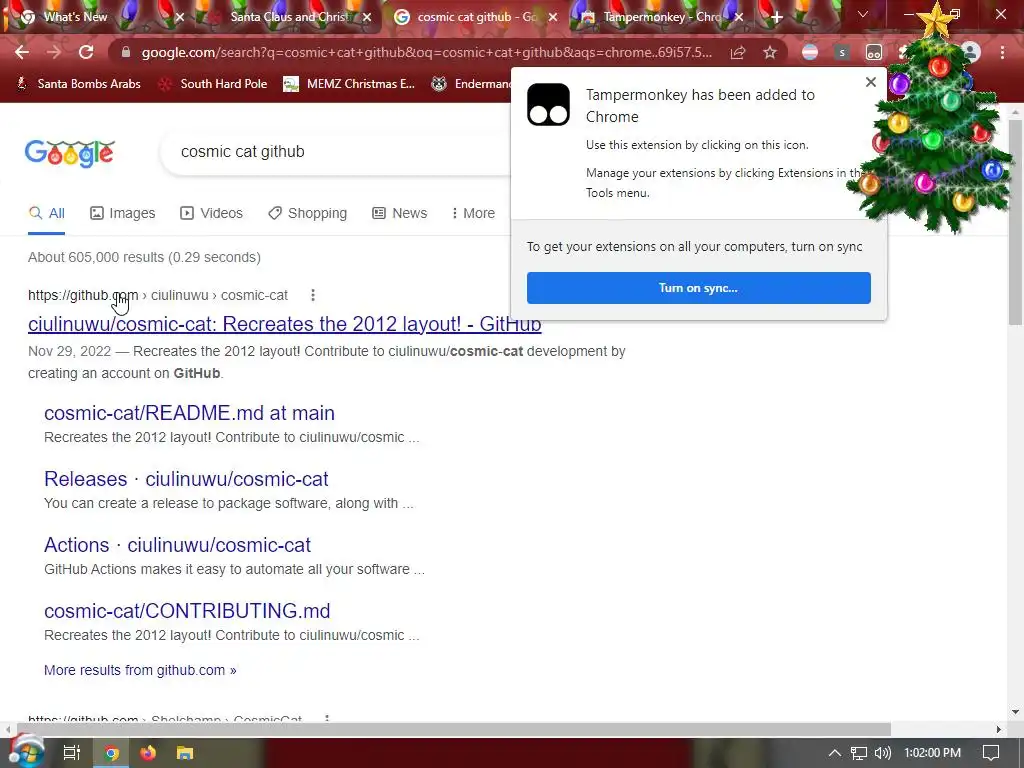Screen dimensions: 1024x768
Task: Open the network status tray icon
Action: [x=859, y=753]
